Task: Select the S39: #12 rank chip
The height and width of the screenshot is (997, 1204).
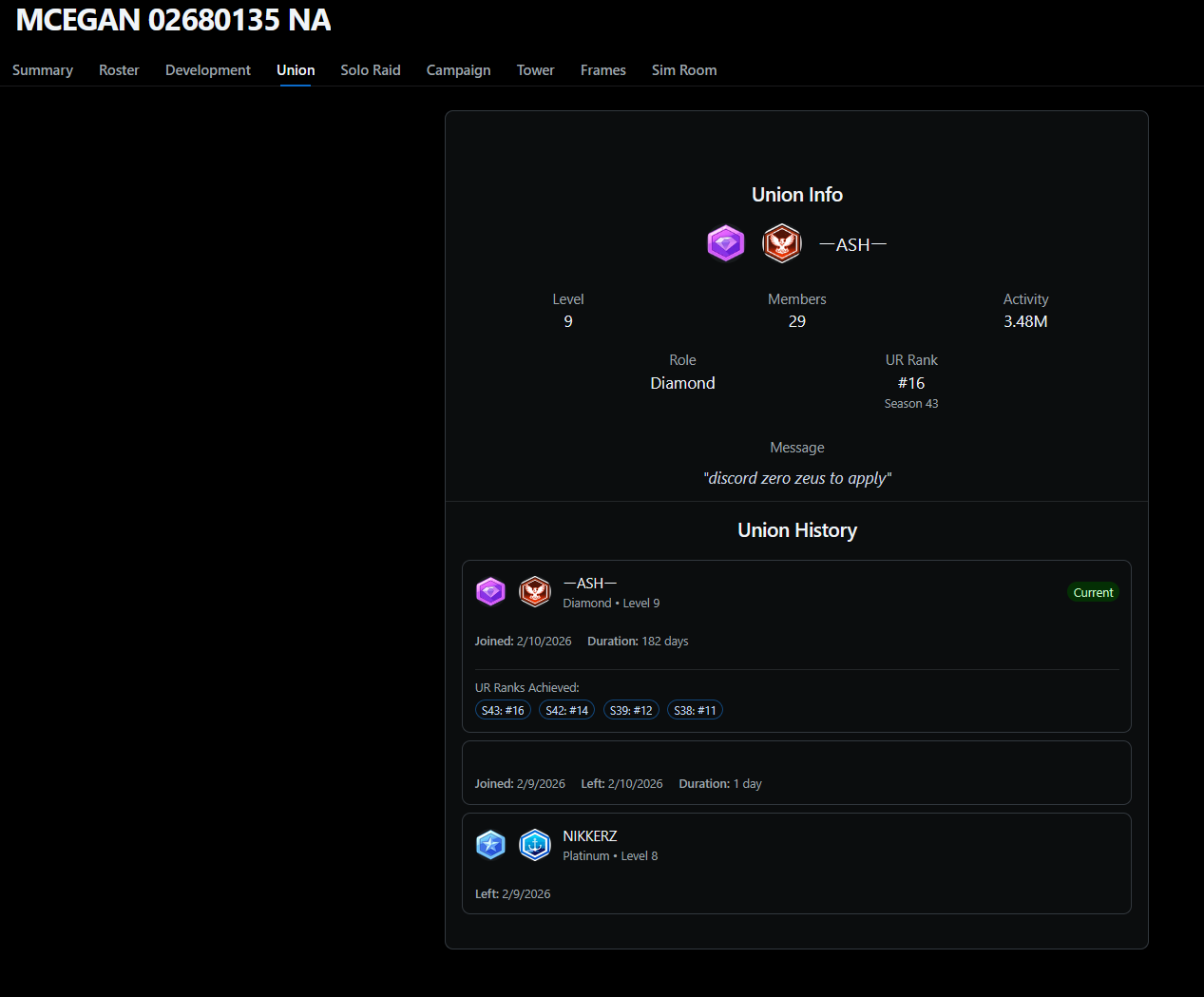Action: click(631, 710)
